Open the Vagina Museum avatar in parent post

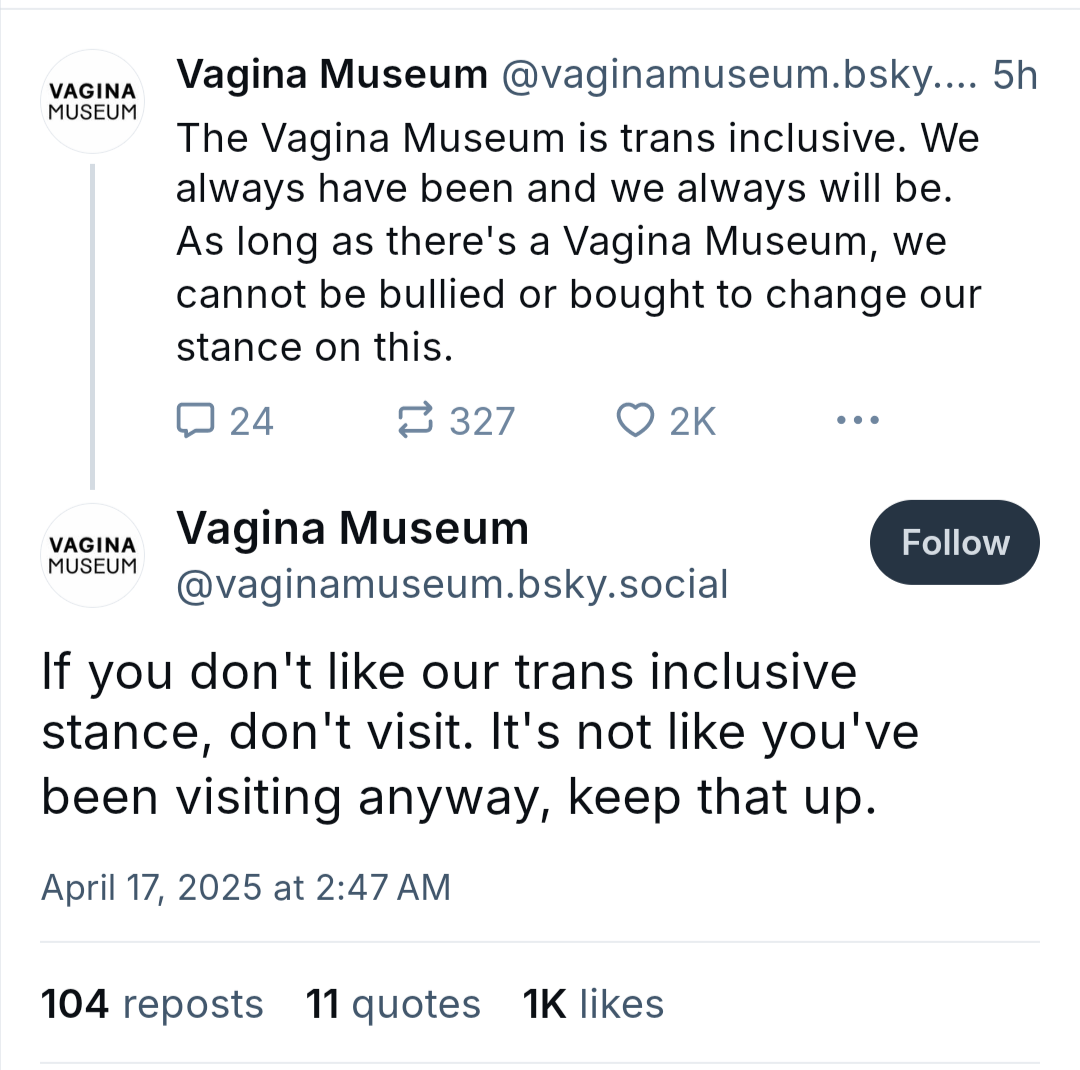pyautogui.click(x=92, y=101)
